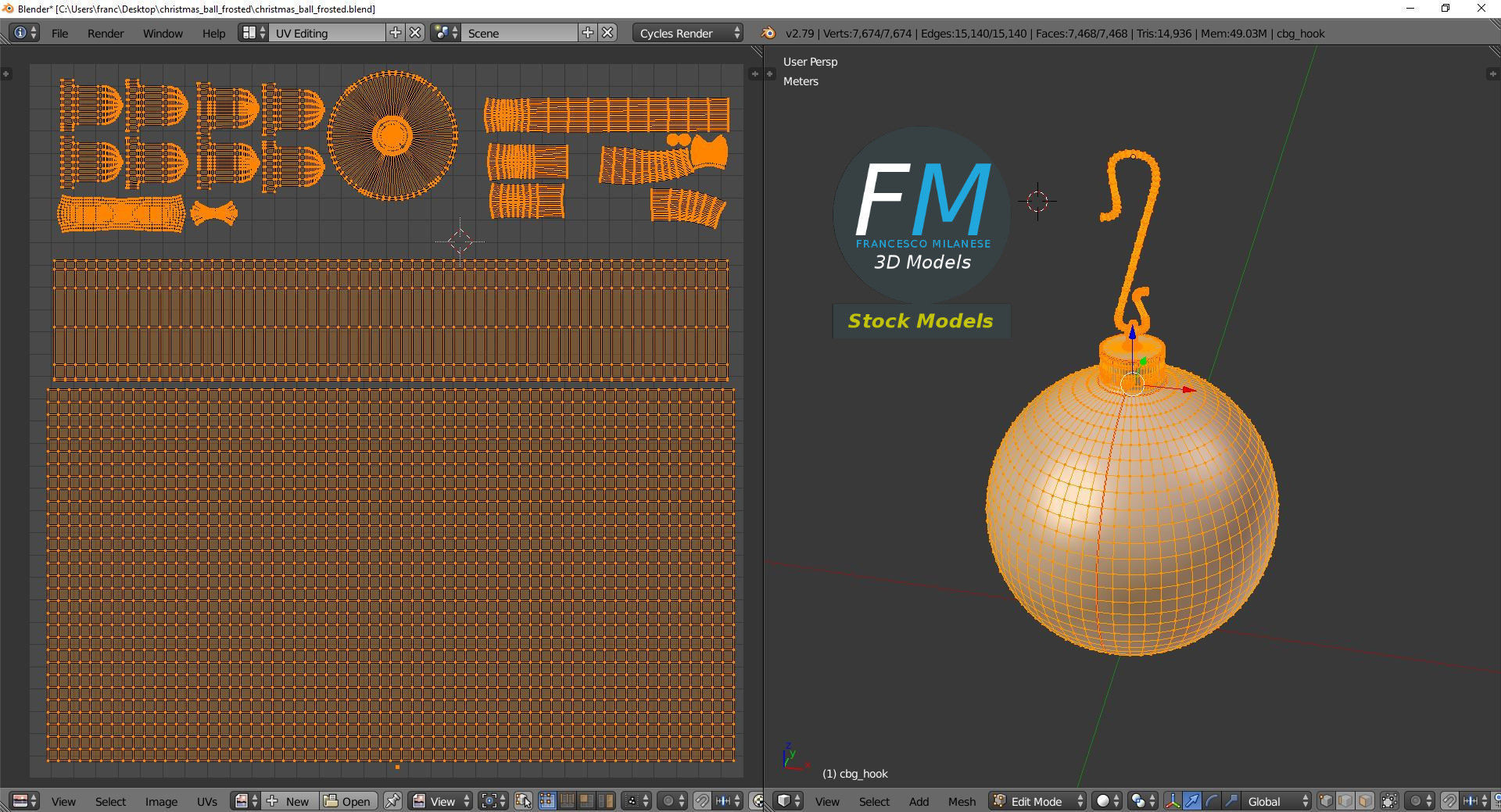Select UV island selection mode icon
This screenshot has width=1501, height=812.
coord(605,801)
